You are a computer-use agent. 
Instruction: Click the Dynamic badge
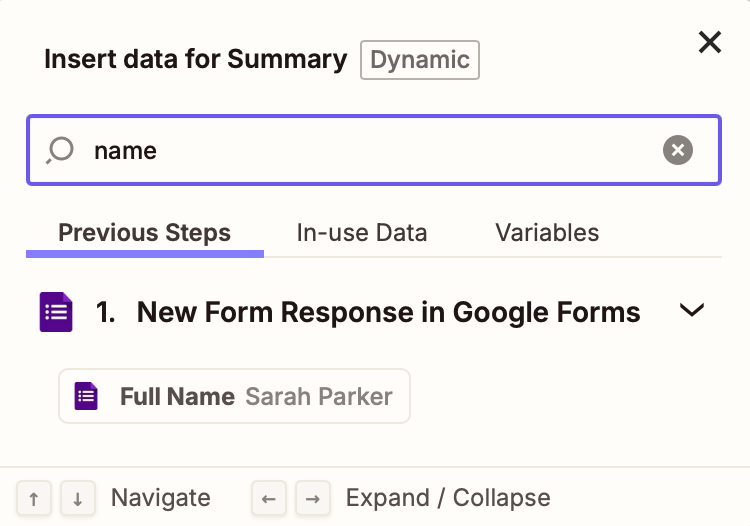[420, 60]
